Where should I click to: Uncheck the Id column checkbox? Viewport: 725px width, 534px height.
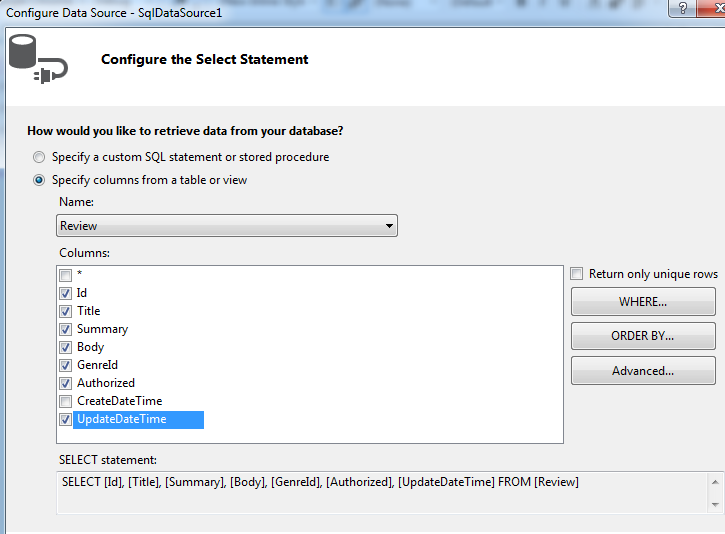coord(65,293)
